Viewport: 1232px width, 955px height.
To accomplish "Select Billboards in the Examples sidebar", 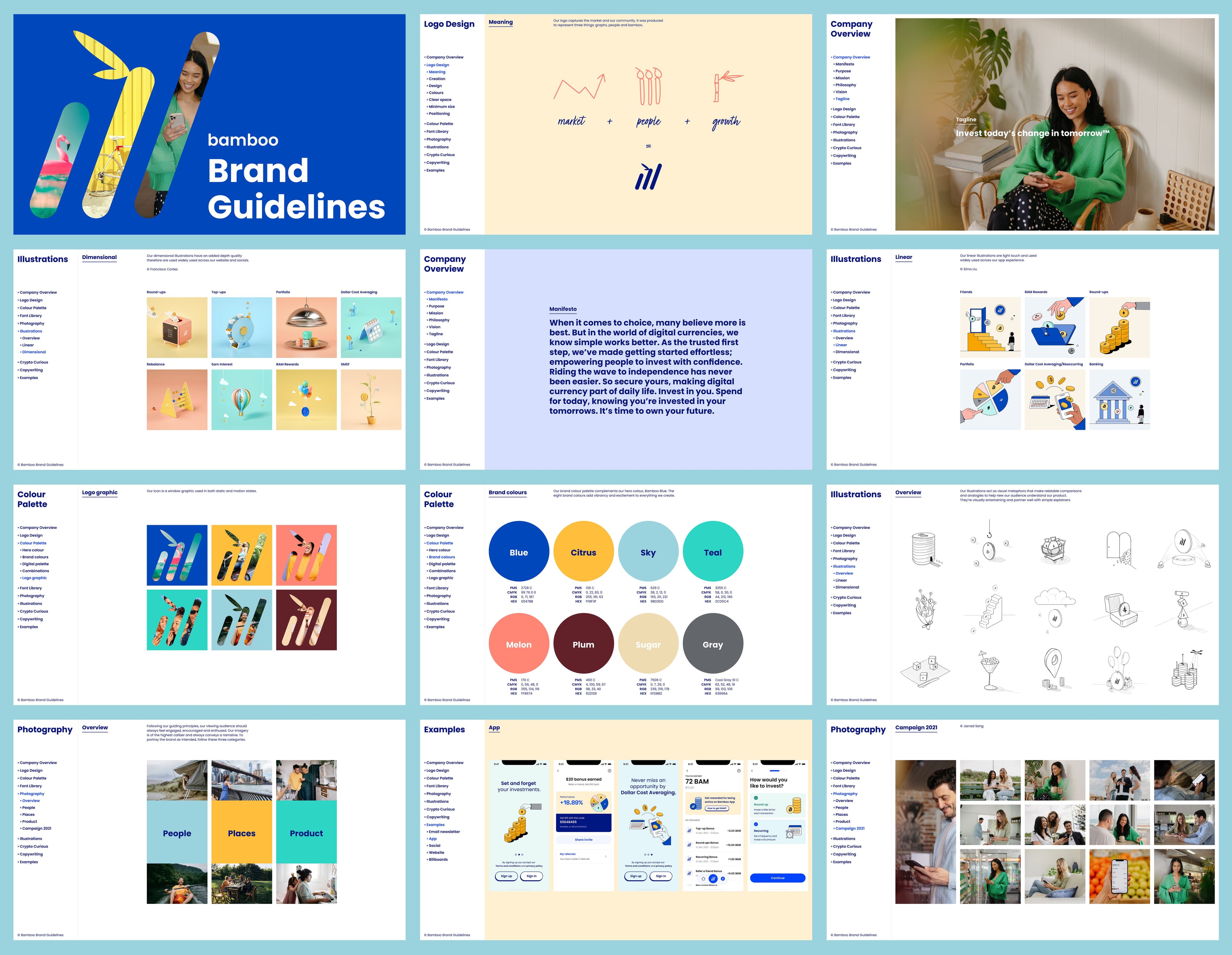I will click(x=438, y=859).
